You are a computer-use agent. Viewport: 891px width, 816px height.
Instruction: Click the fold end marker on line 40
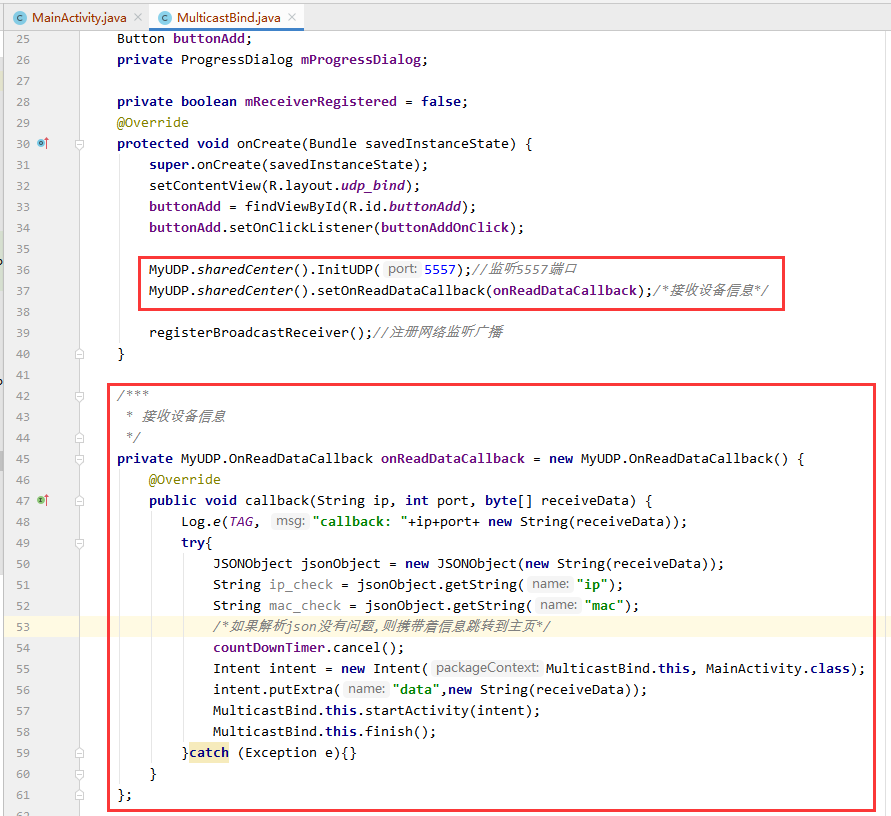coord(80,354)
